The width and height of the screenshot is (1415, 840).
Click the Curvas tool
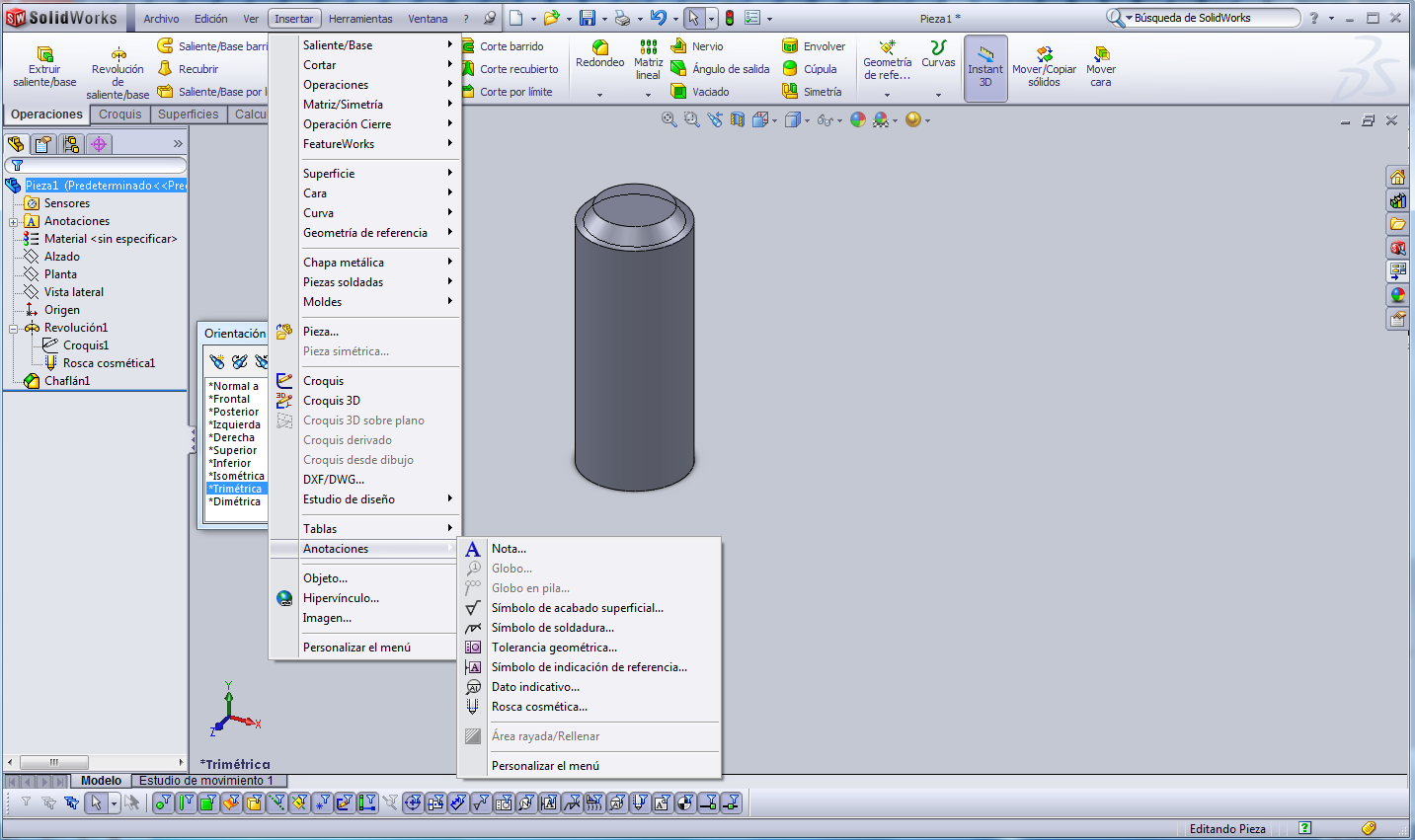(x=938, y=55)
